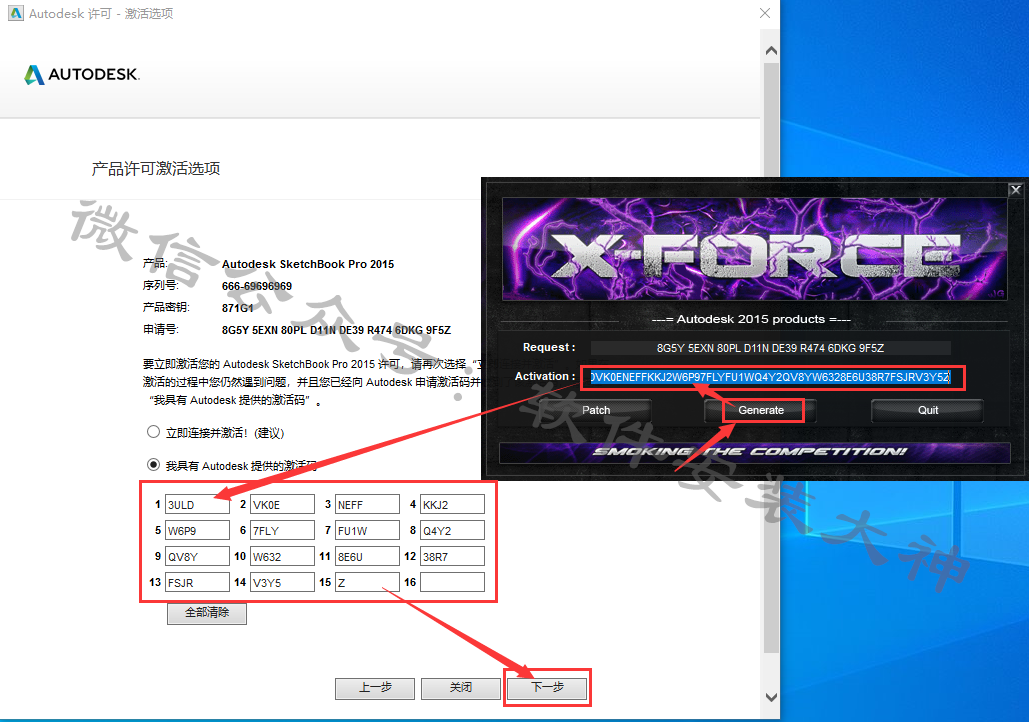Click the Patch button in X-Force
This screenshot has height=722, width=1029.
pyautogui.click(x=596, y=410)
